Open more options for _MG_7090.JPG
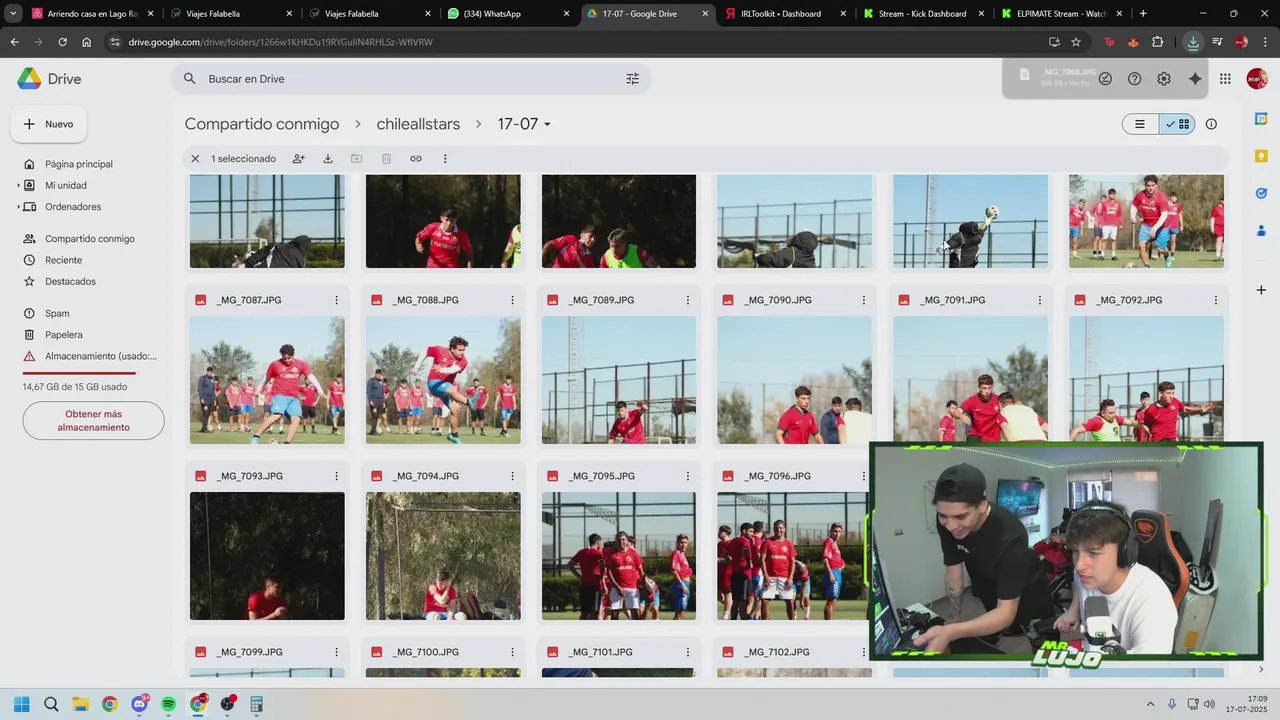Screen dimensions: 1280x720 (864, 300)
